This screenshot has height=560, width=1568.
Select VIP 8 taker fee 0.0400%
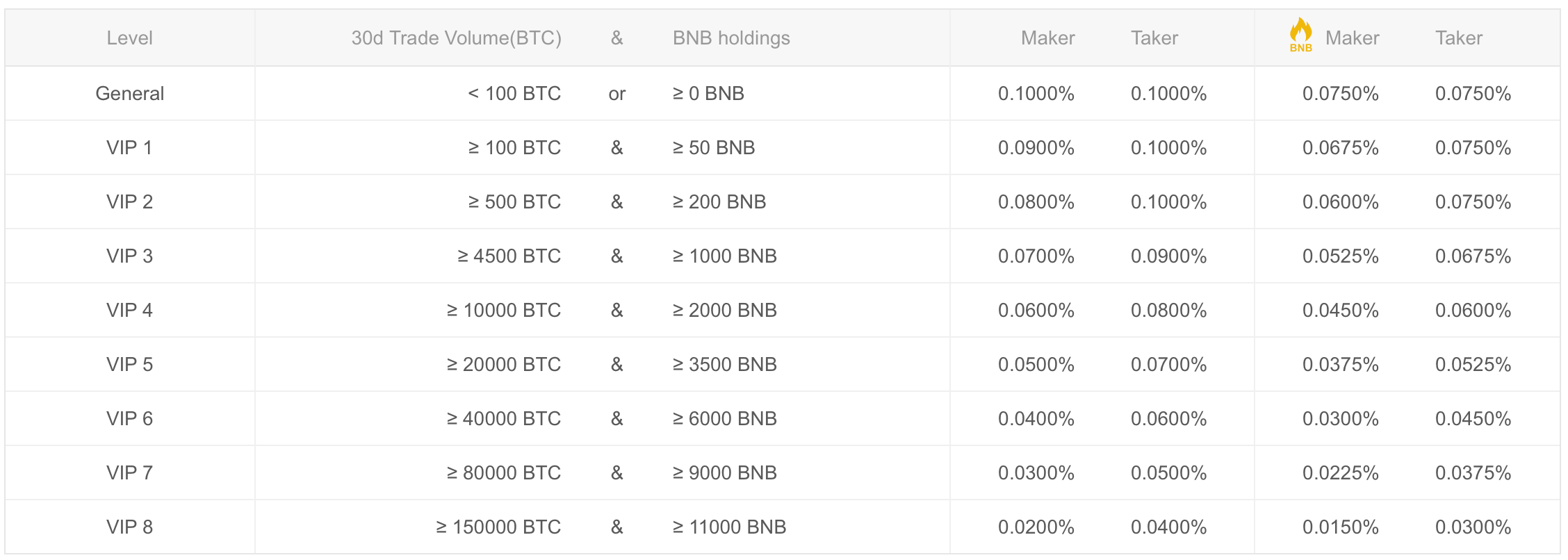(x=1169, y=527)
